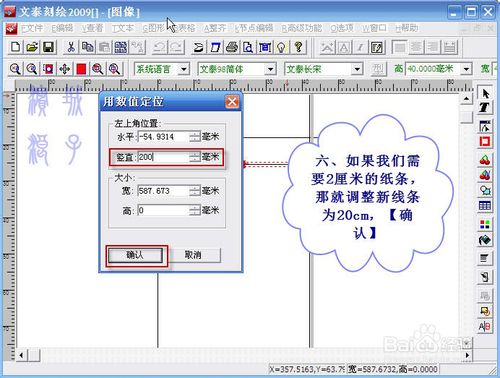Open the R高级功能 menu
This screenshot has width=500, height=378.
302,28
